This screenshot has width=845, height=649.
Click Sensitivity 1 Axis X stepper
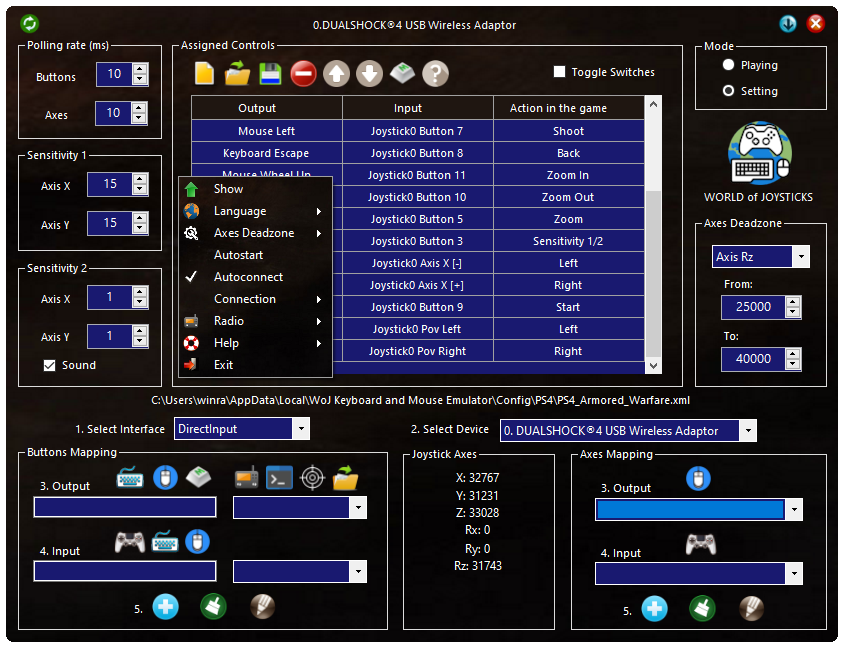140,184
